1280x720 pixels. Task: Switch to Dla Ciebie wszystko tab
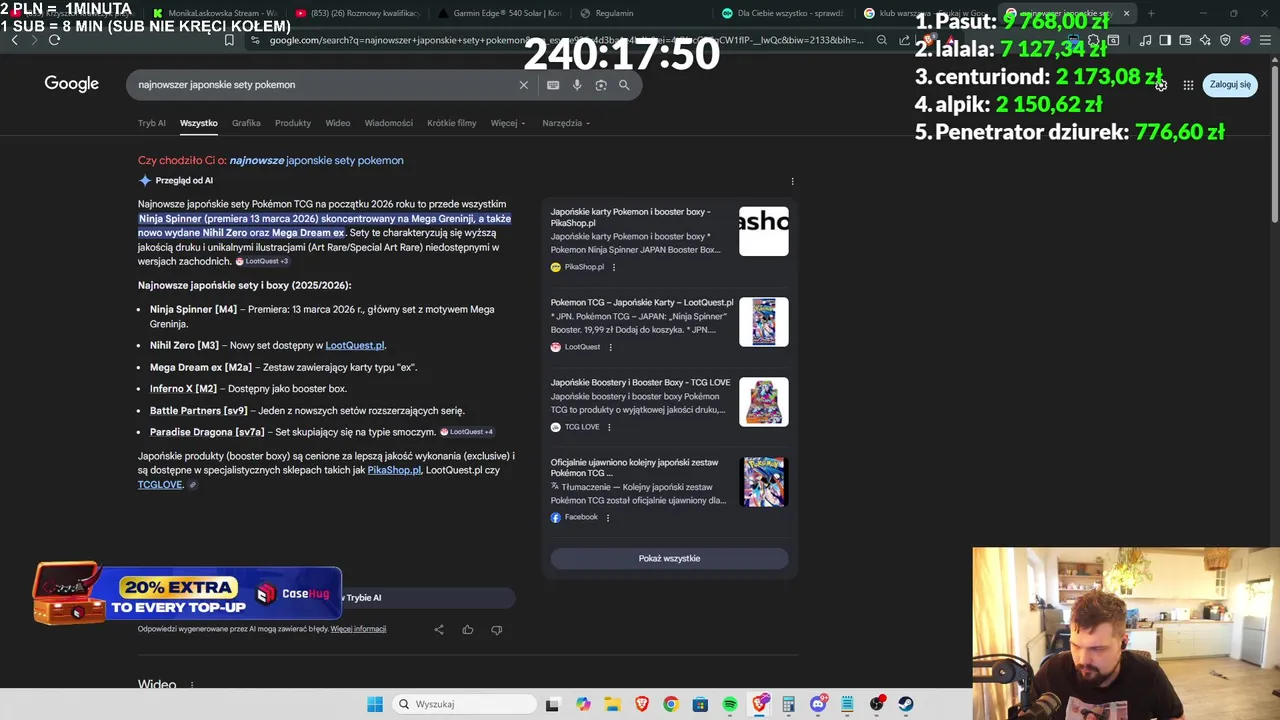(x=783, y=13)
